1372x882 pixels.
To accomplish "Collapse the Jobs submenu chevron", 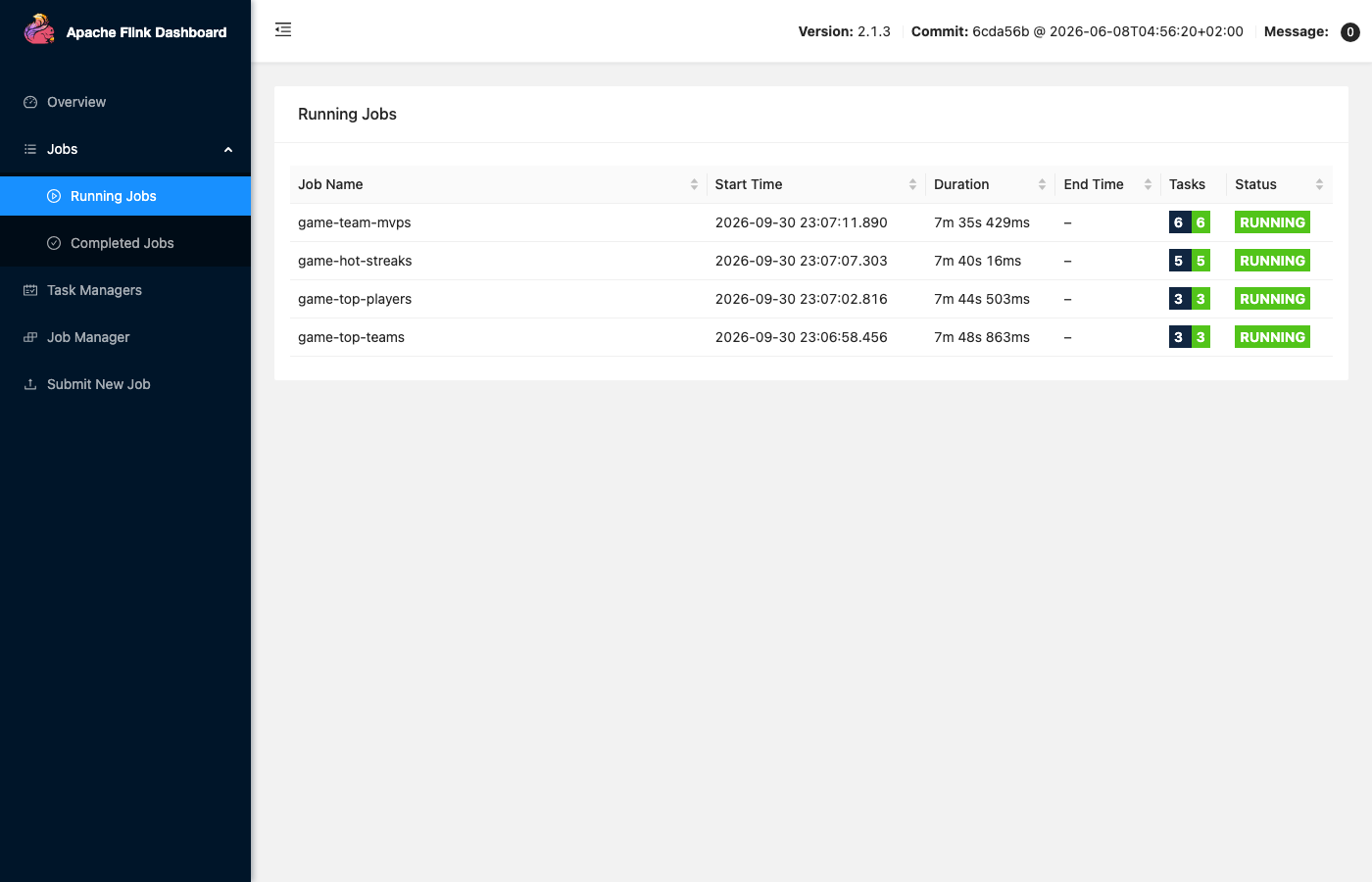I will (228, 150).
